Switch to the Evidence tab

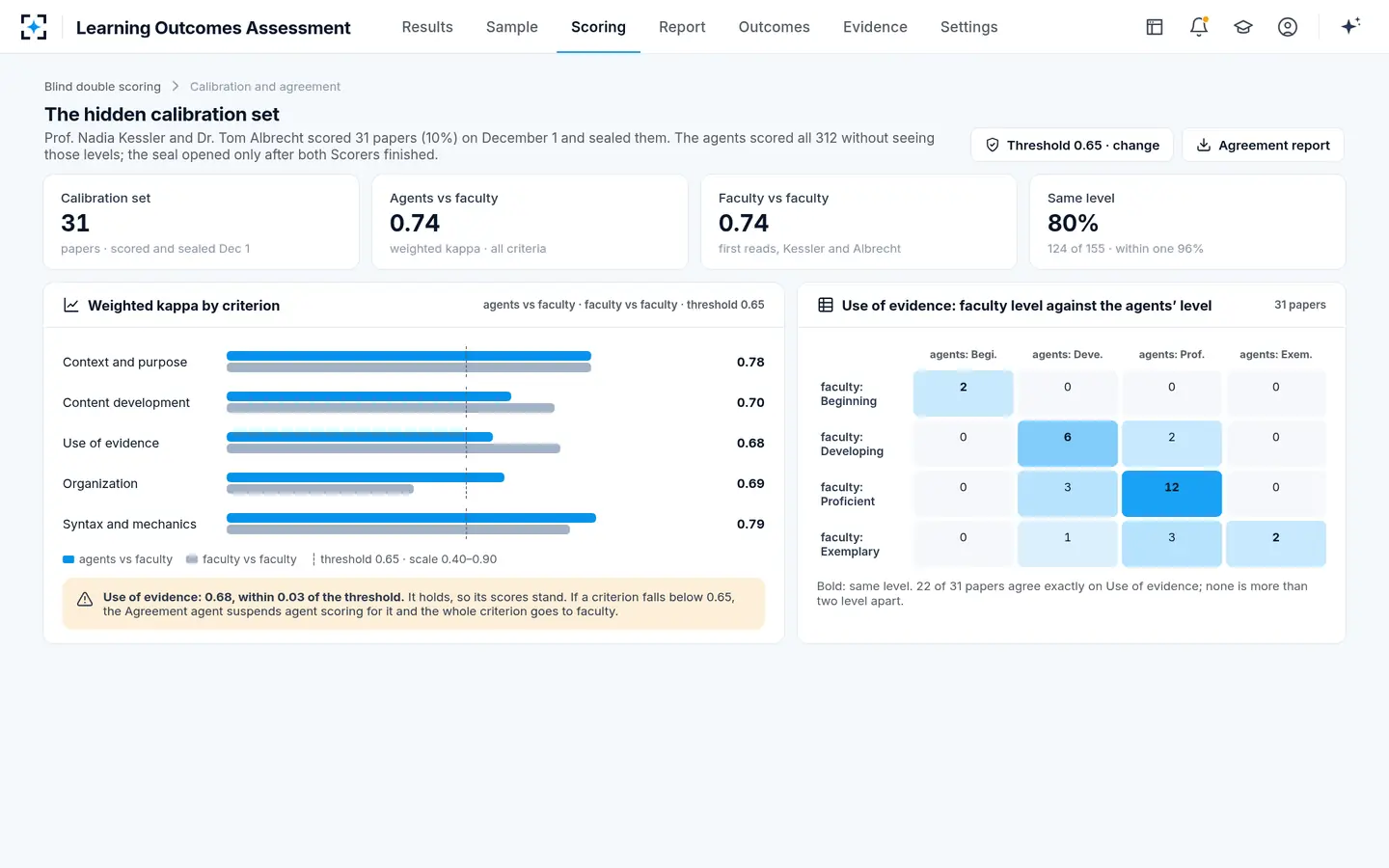875,27
